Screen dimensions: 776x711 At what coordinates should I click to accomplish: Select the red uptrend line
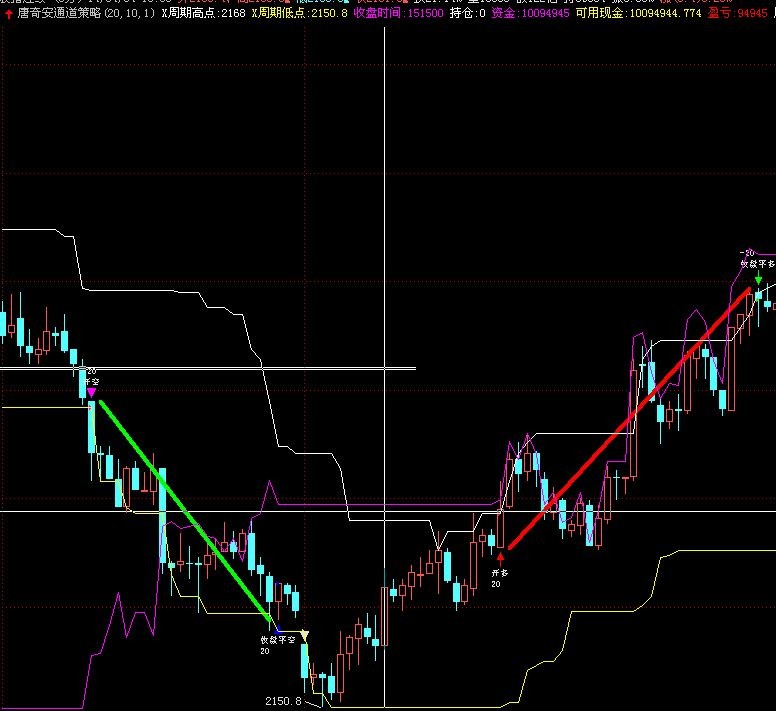(629, 418)
